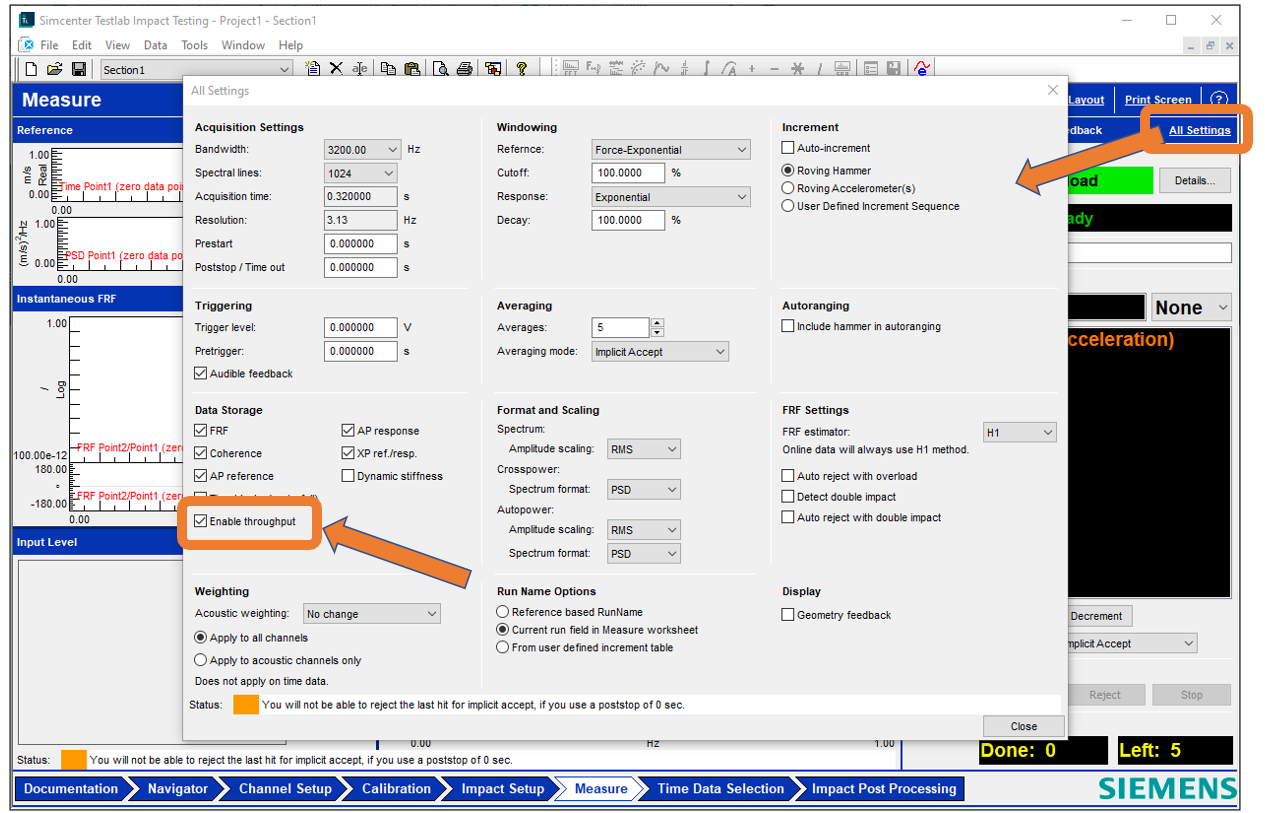Screen dimensions: 1265x813
Task: Go to the Impact Setup workflow tab
Action: click(x=502, y=789)
